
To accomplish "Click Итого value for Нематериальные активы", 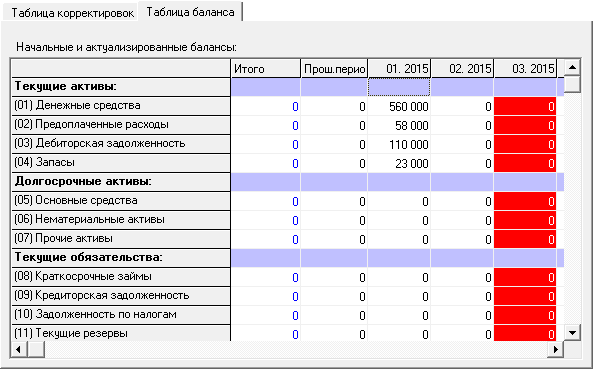I will [265, 220].
